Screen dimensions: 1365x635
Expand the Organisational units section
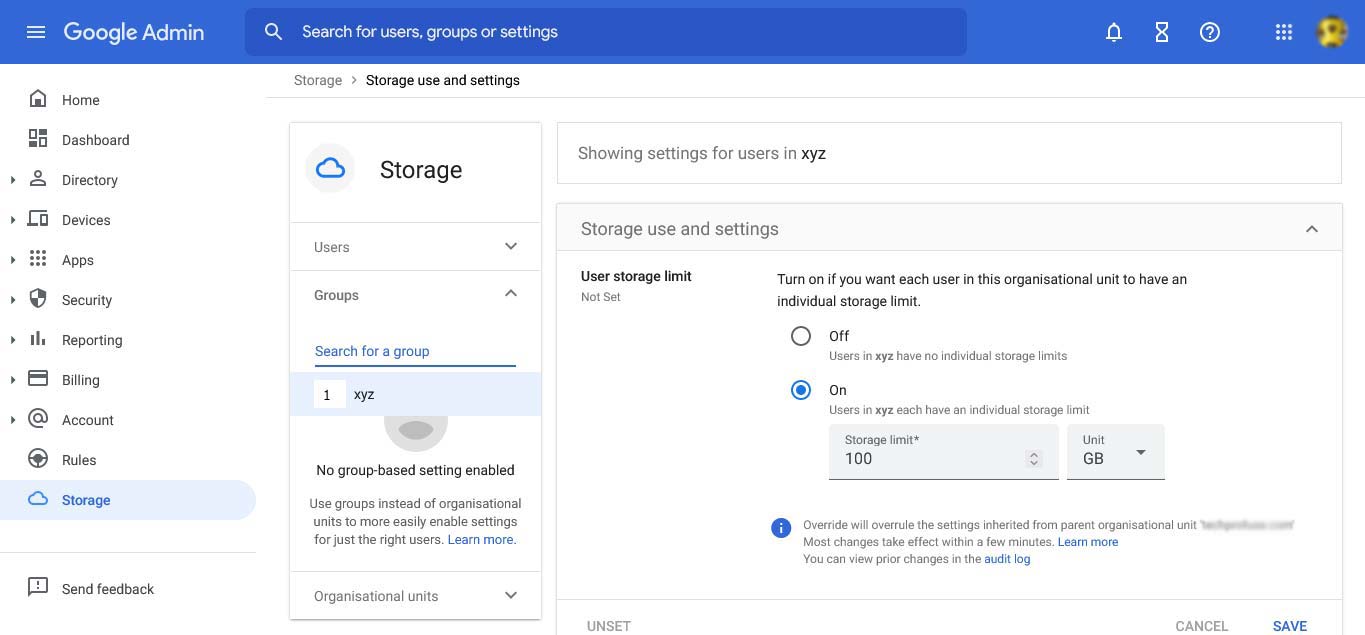point(510,595)
